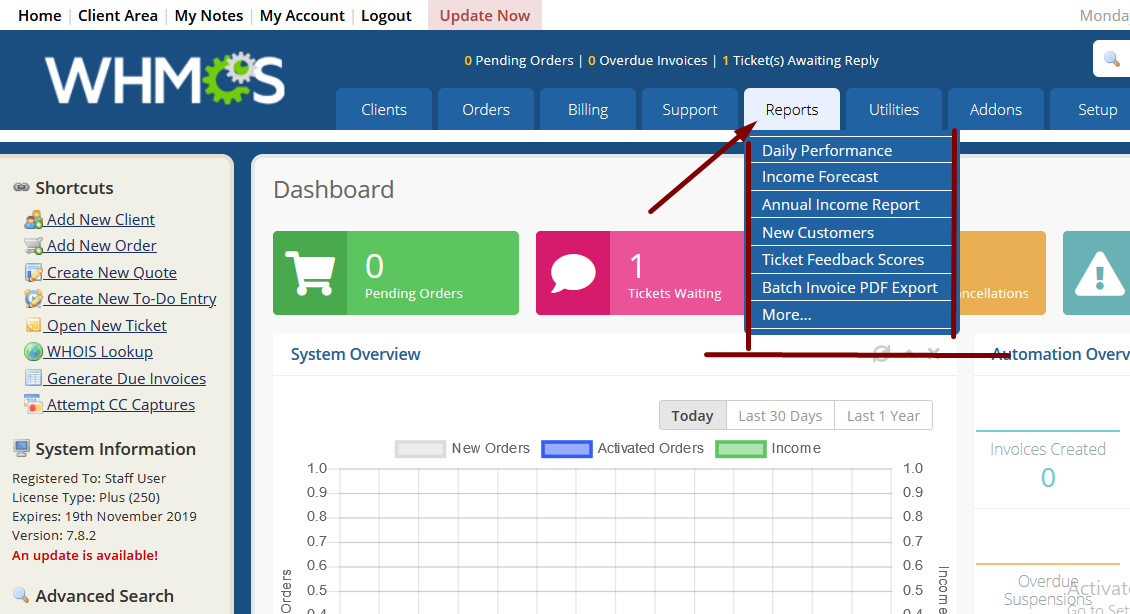Open the Orders tab
Screen dimensions: 1130x614
(486, 110)
